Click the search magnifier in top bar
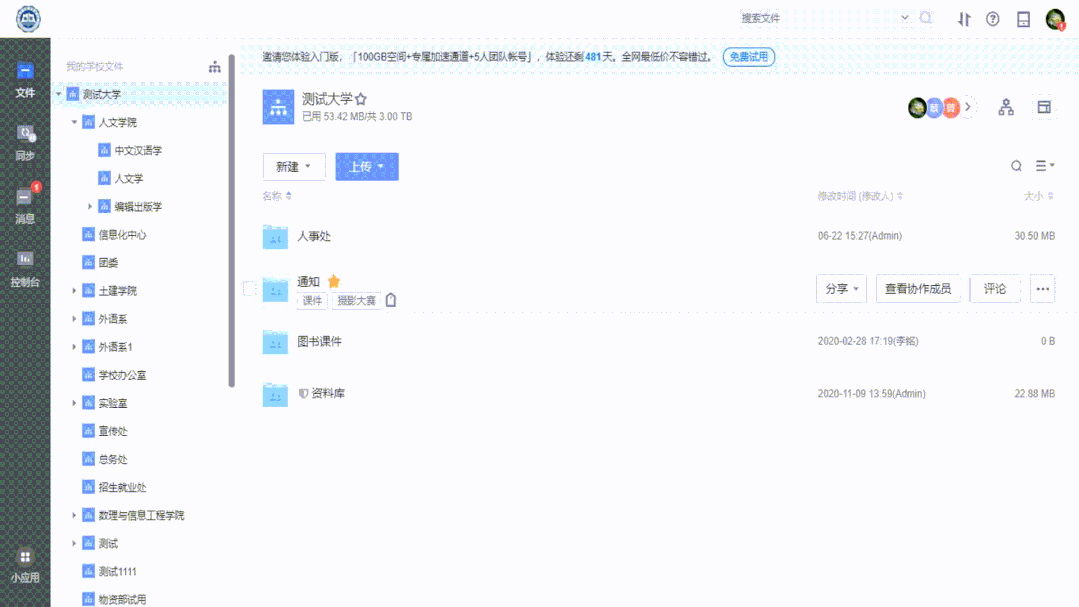 click(926, 18)
